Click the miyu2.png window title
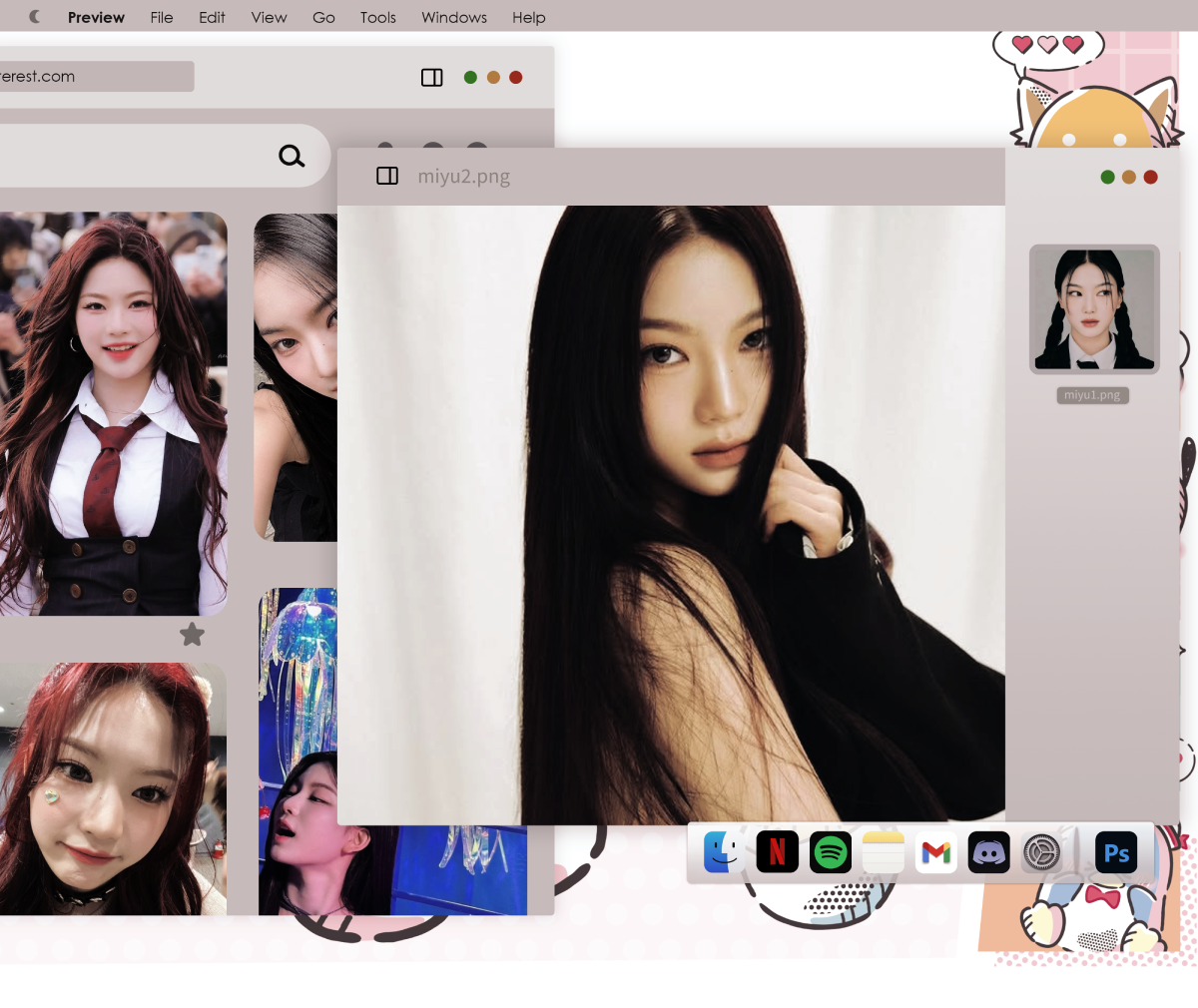 click(464, 177)
